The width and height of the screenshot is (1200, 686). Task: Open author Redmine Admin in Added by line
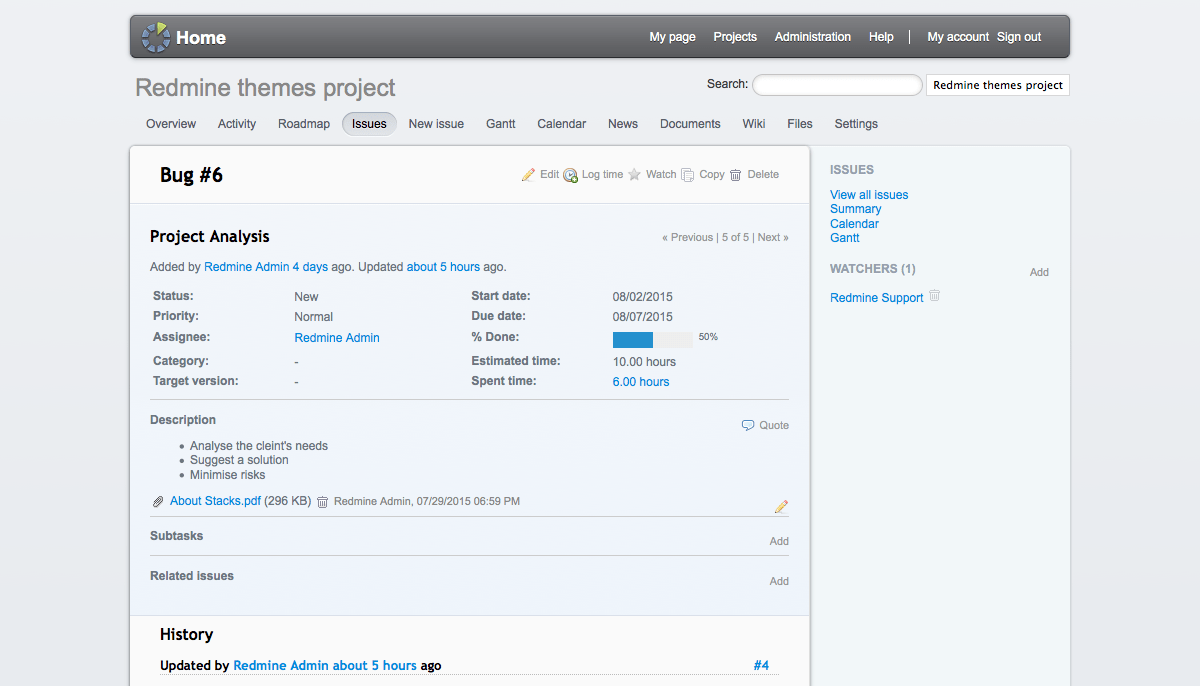(x=246, y=267)
